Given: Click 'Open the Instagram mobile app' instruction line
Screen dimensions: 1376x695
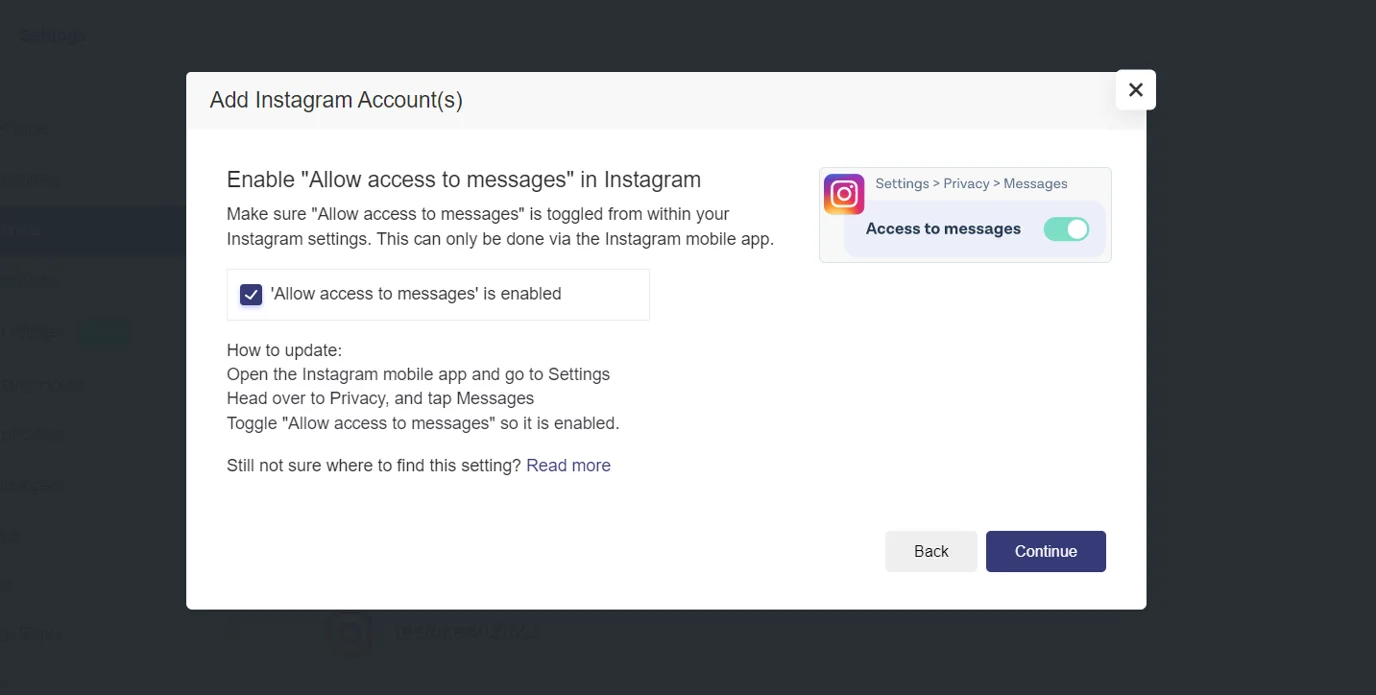Looking at the screenshot, I should tap(417, 374).
